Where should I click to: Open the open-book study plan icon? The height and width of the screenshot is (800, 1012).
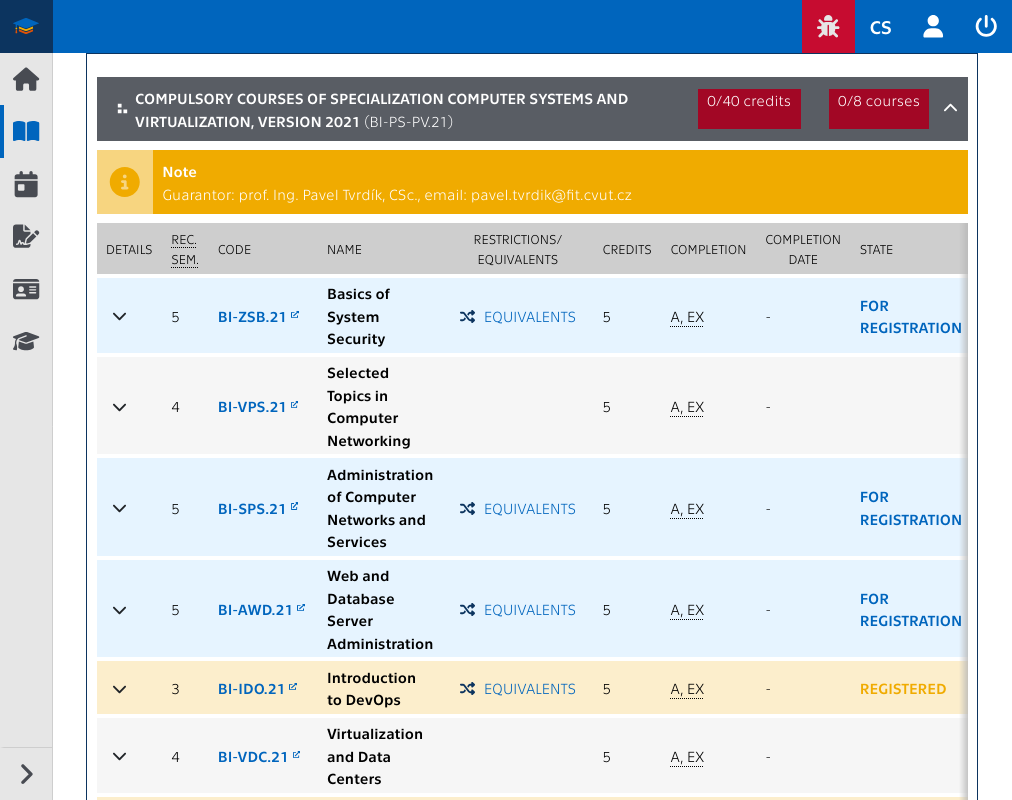(26, 132)
